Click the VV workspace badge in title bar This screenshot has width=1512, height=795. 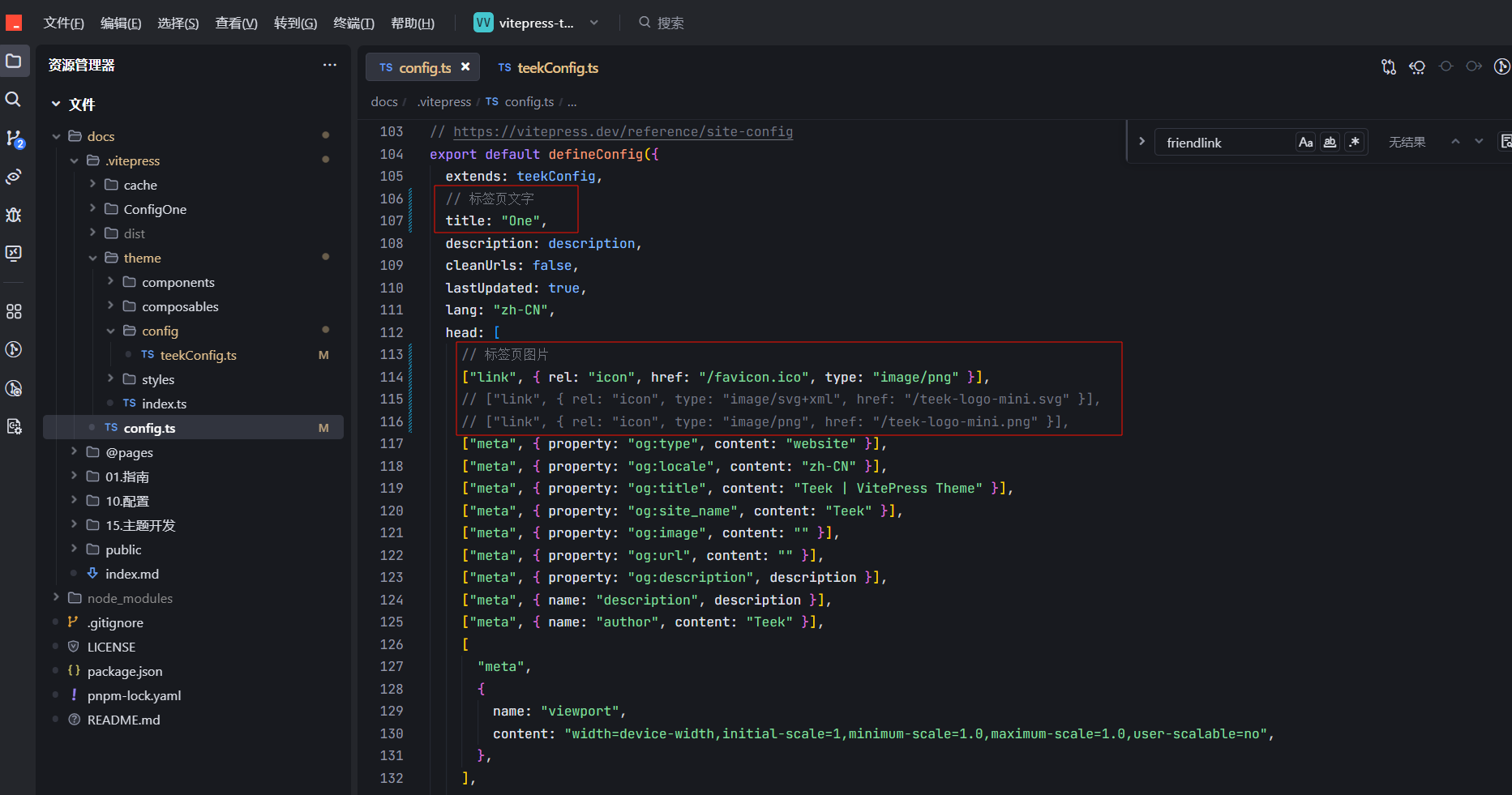point(483,23)
